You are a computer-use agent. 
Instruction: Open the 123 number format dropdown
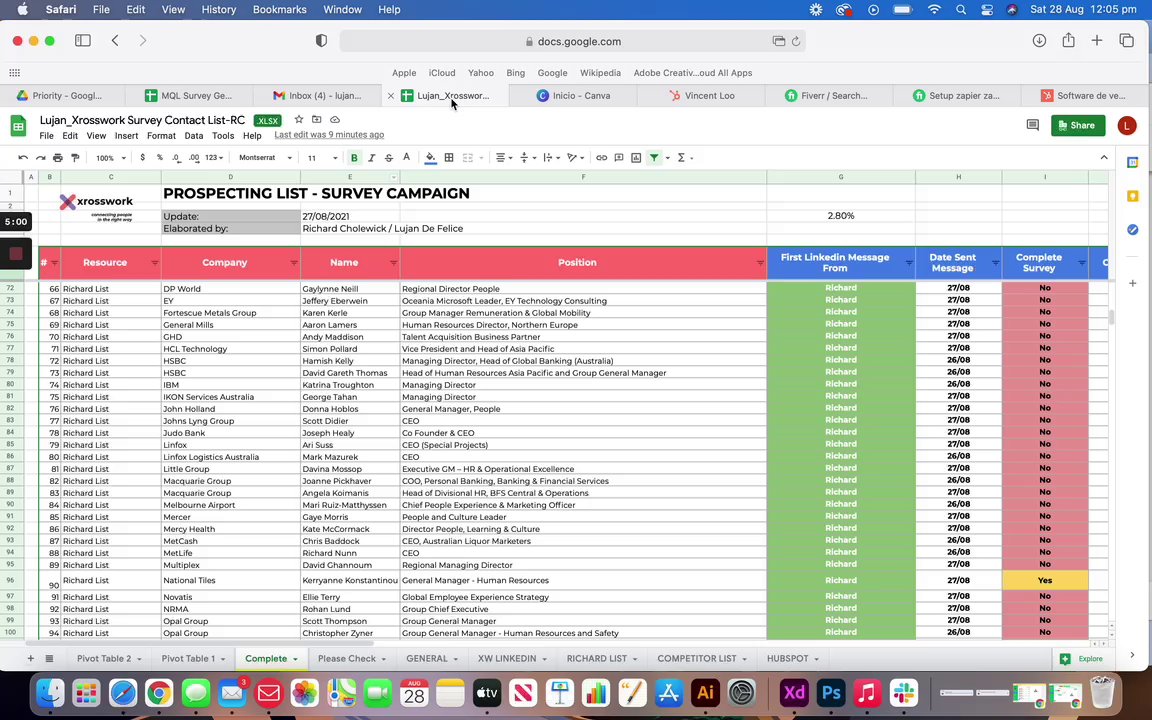214,158
